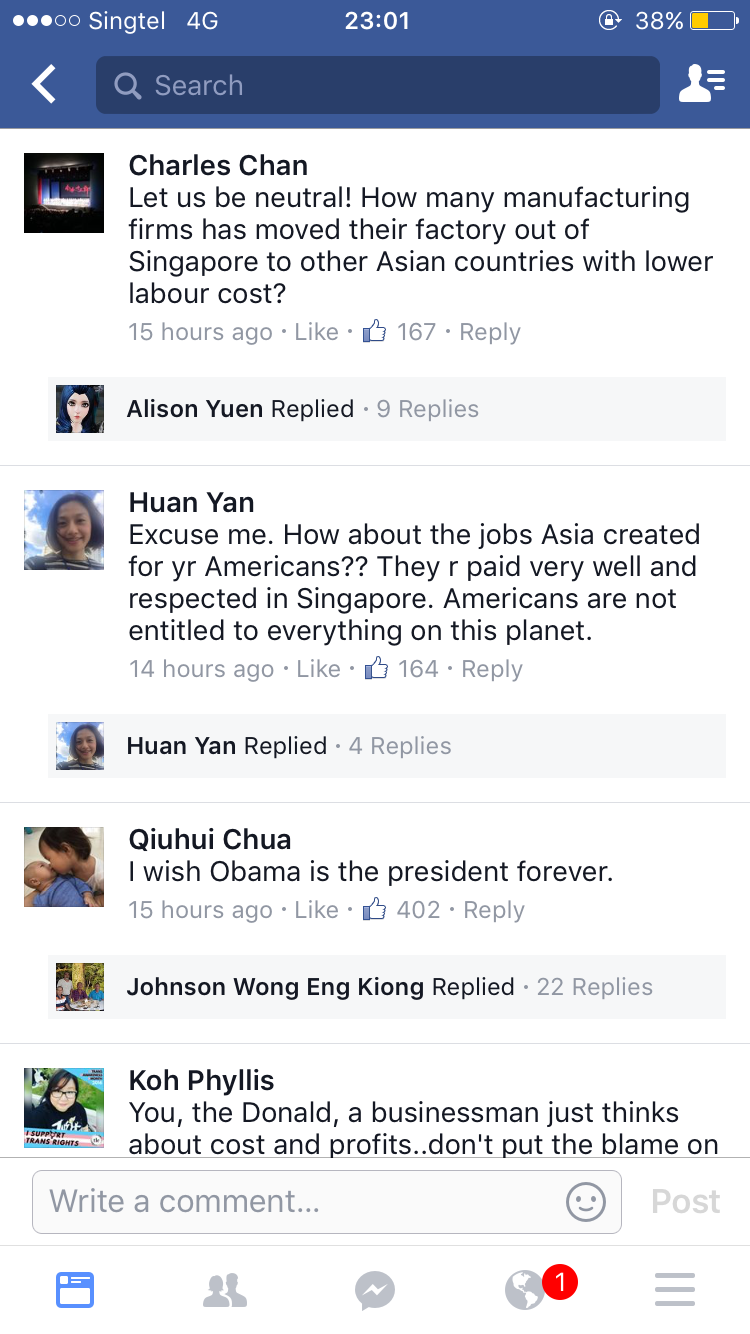Expand the 4 Replies under Huan Yan
This screenshot has height=1334, width=750.
coord(399,746)
